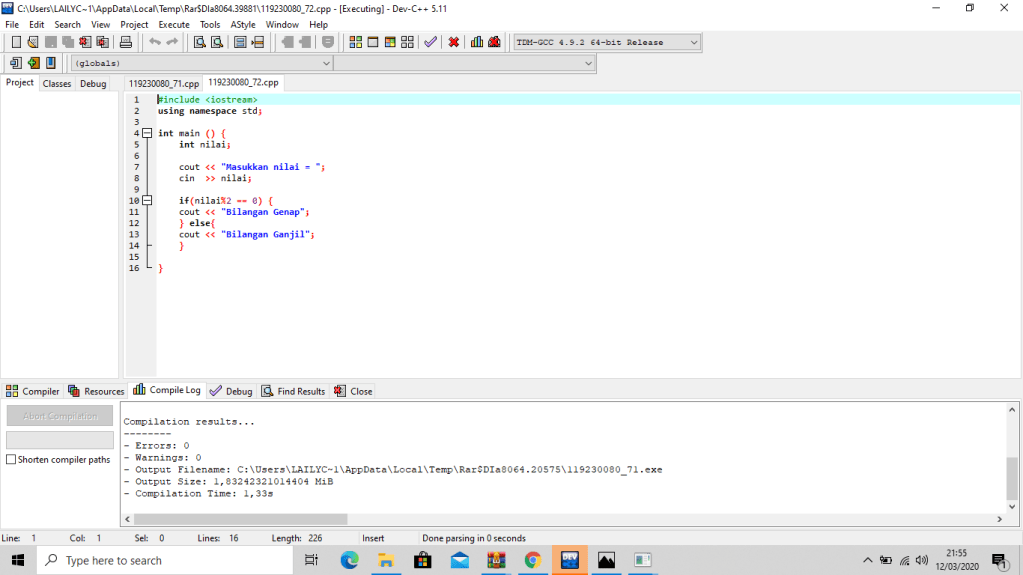The height and width of the screenshot is (575, 1023).
Task: Collapse the main function fold at line 4
Action: tap(146, 133)
